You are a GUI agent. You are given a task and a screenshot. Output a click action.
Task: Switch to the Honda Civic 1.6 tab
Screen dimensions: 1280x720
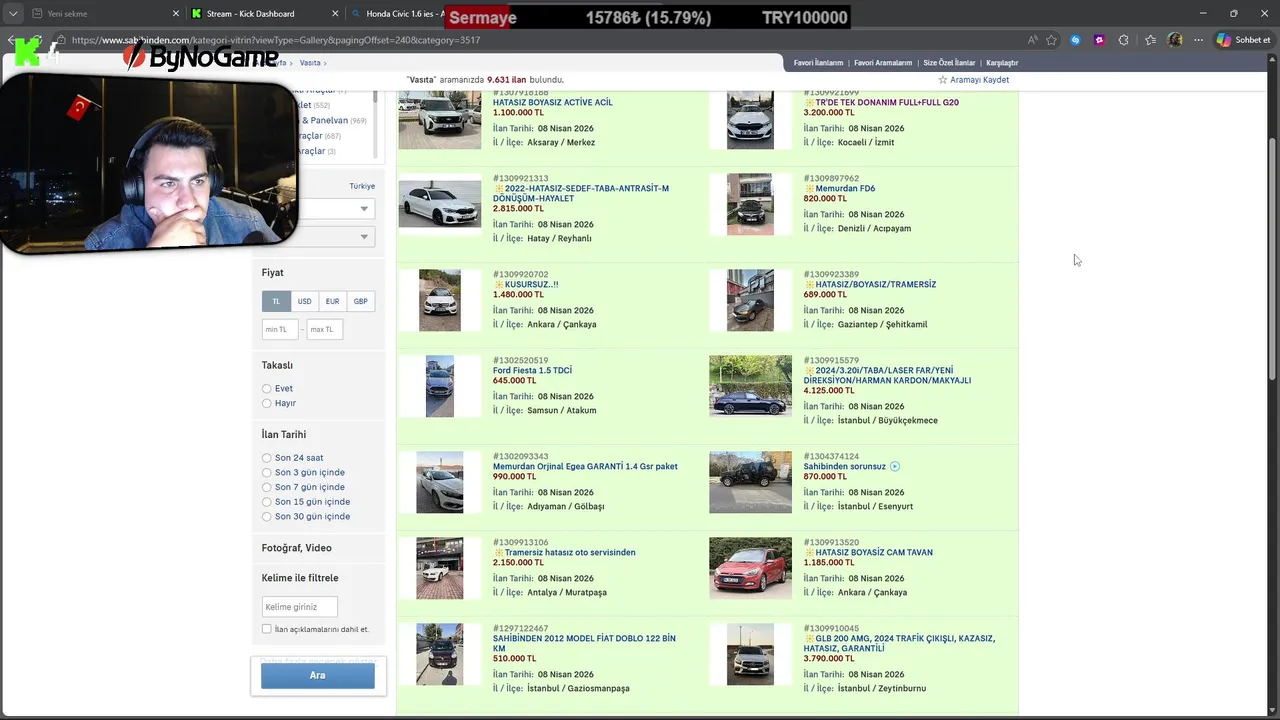pyautogui.click(x=395, y=14)
